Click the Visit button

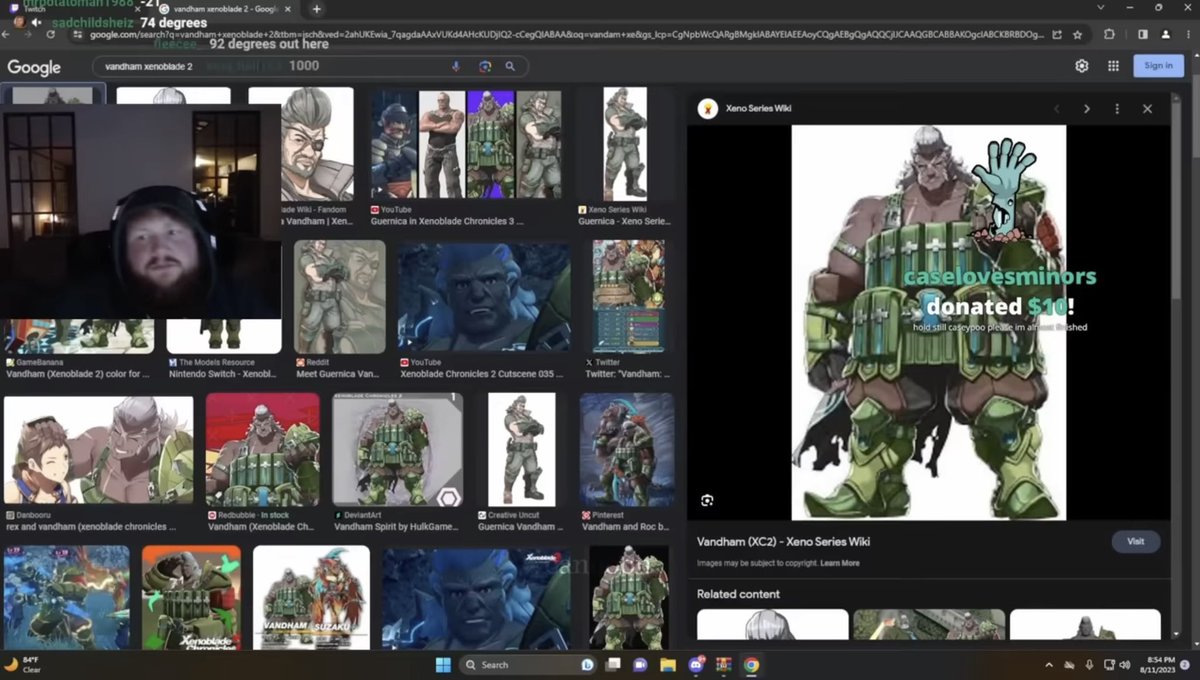coord(1136,541)
